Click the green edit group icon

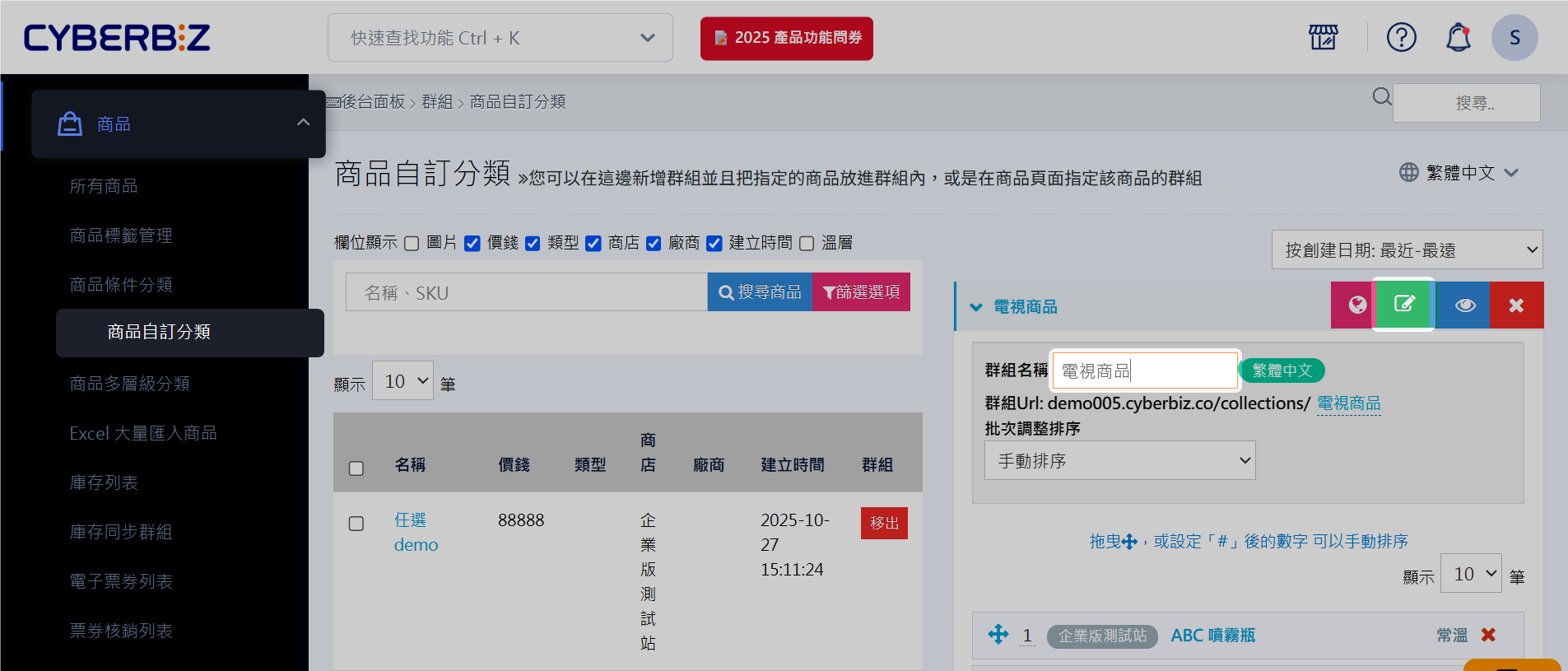pyautogui.click(x=1403, y=305)
